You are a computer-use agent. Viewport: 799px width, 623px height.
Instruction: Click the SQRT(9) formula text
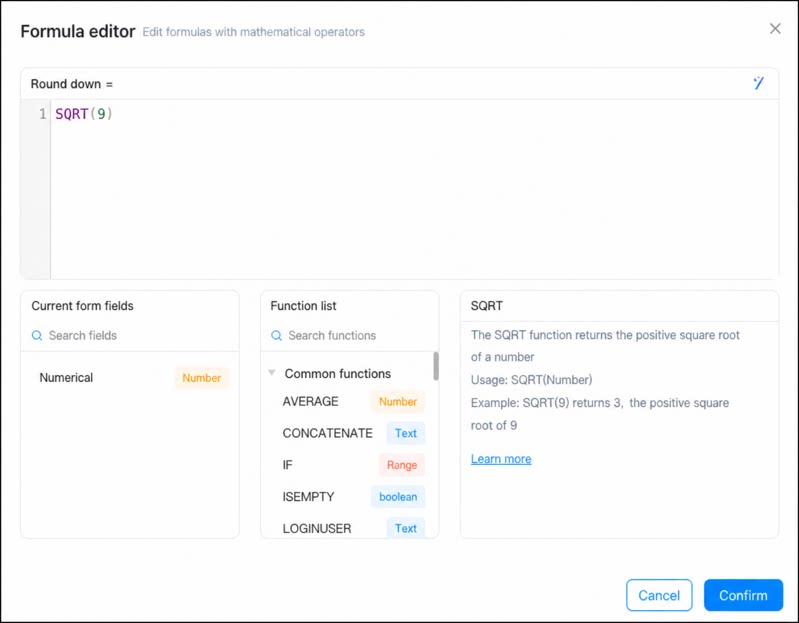pyautogui.click(x=84, y=114)
